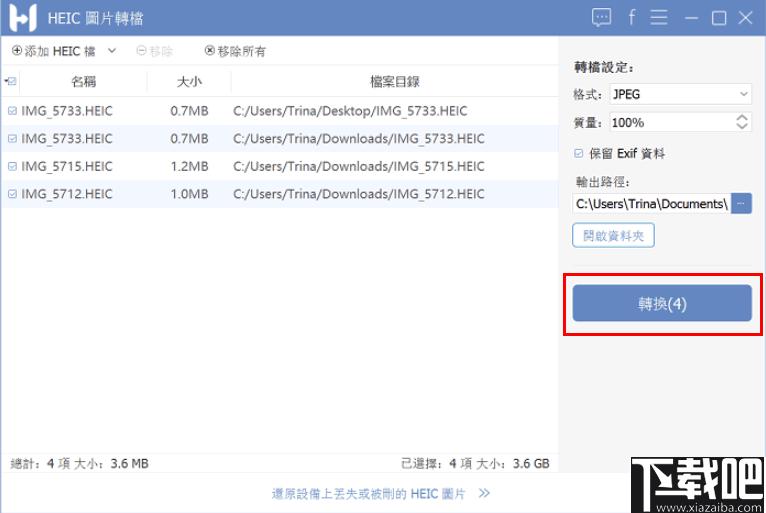This screenshot has width=766, height=513.
Task: Uncheck the IMG_5712.HEIC row checkbox
Action: click(13, 194)
